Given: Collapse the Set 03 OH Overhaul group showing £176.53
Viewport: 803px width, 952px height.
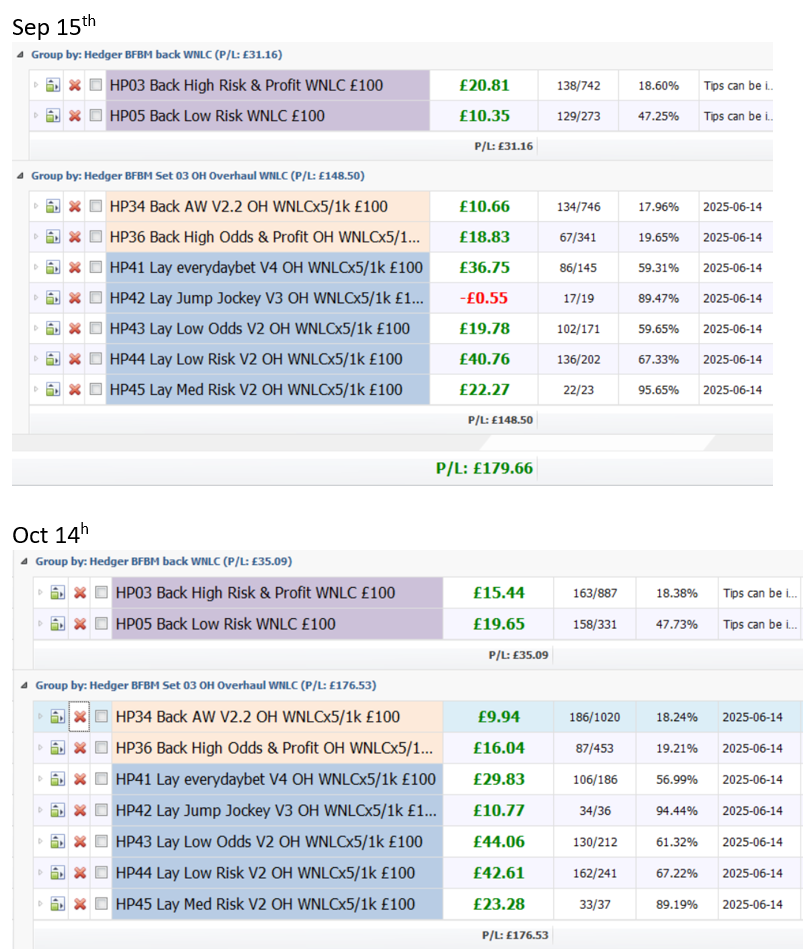Looking at the screenshot, I should point(25,686).
